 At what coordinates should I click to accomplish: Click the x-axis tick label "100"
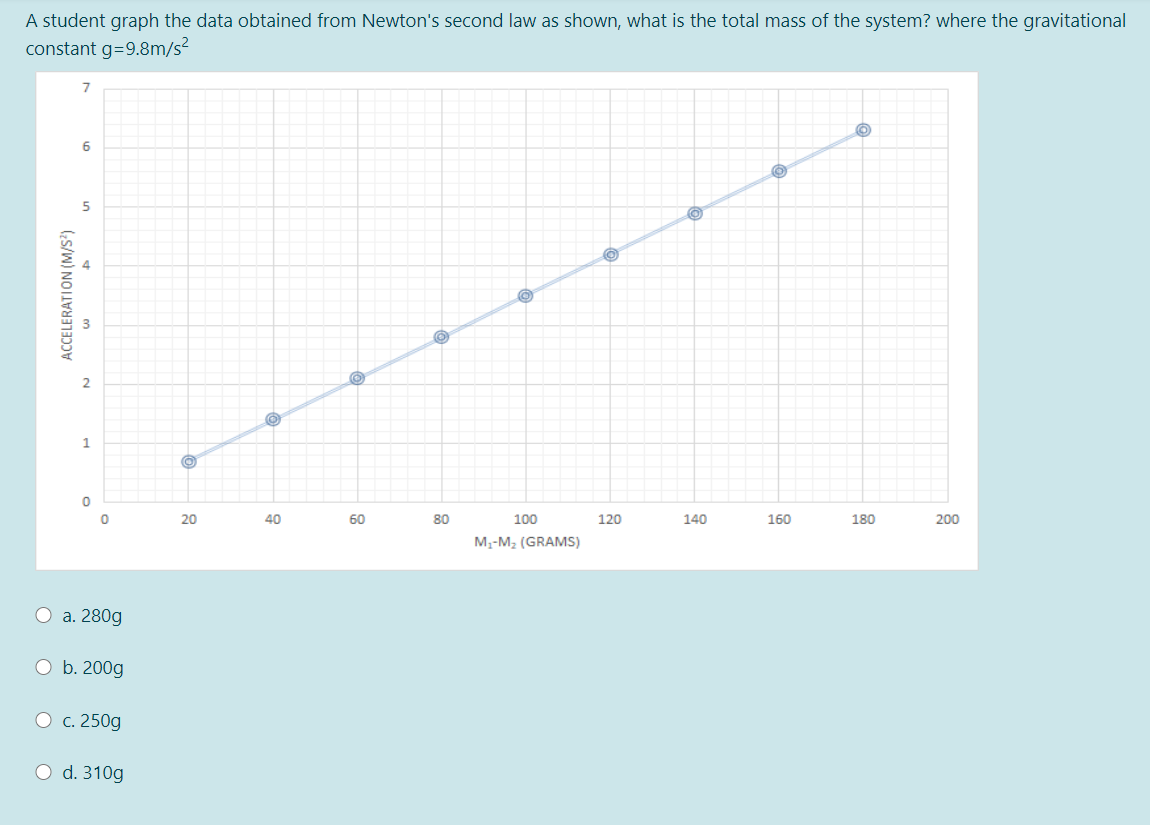[525, 519]
